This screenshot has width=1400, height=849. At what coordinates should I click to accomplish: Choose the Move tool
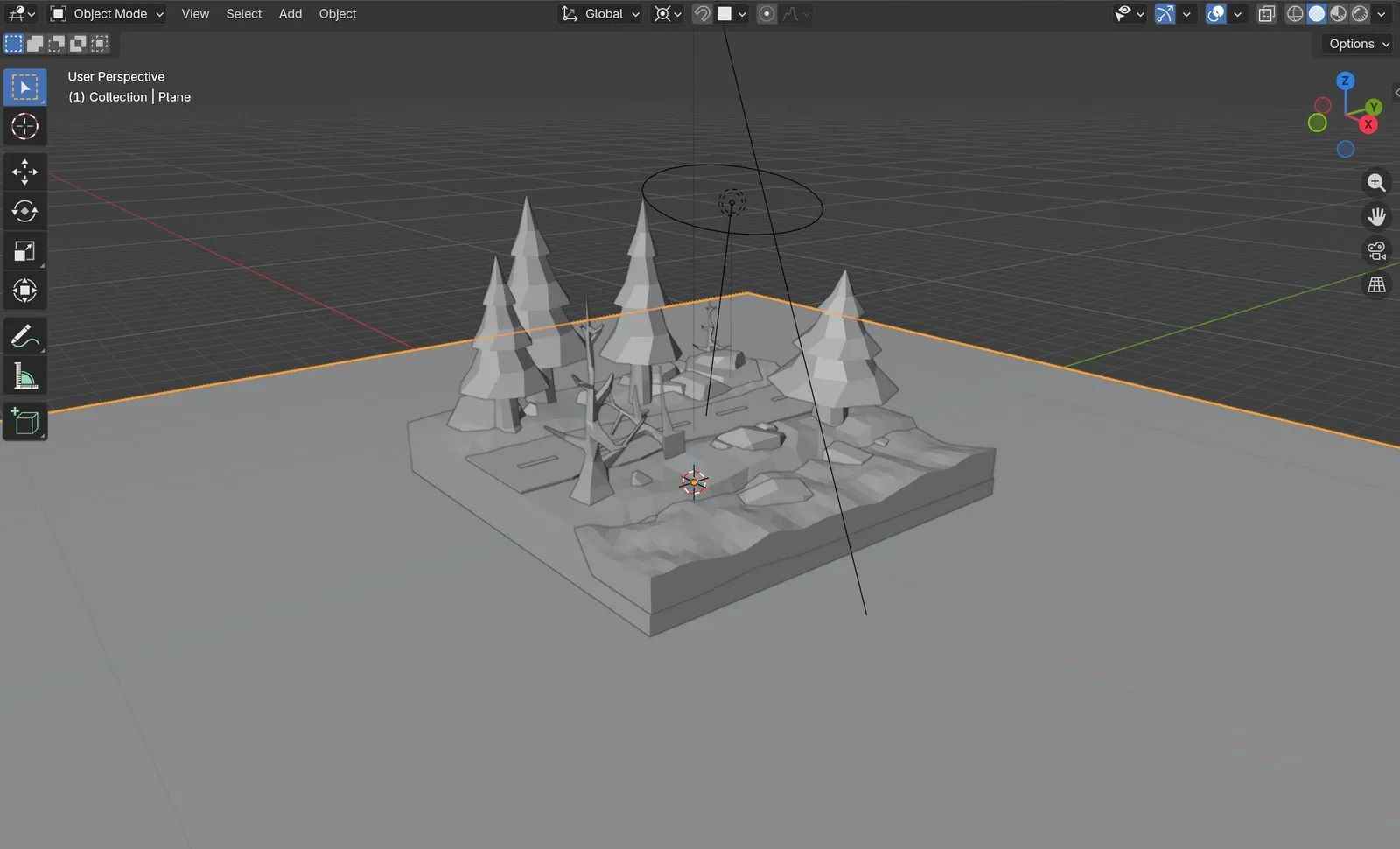[x=24, y=172]
